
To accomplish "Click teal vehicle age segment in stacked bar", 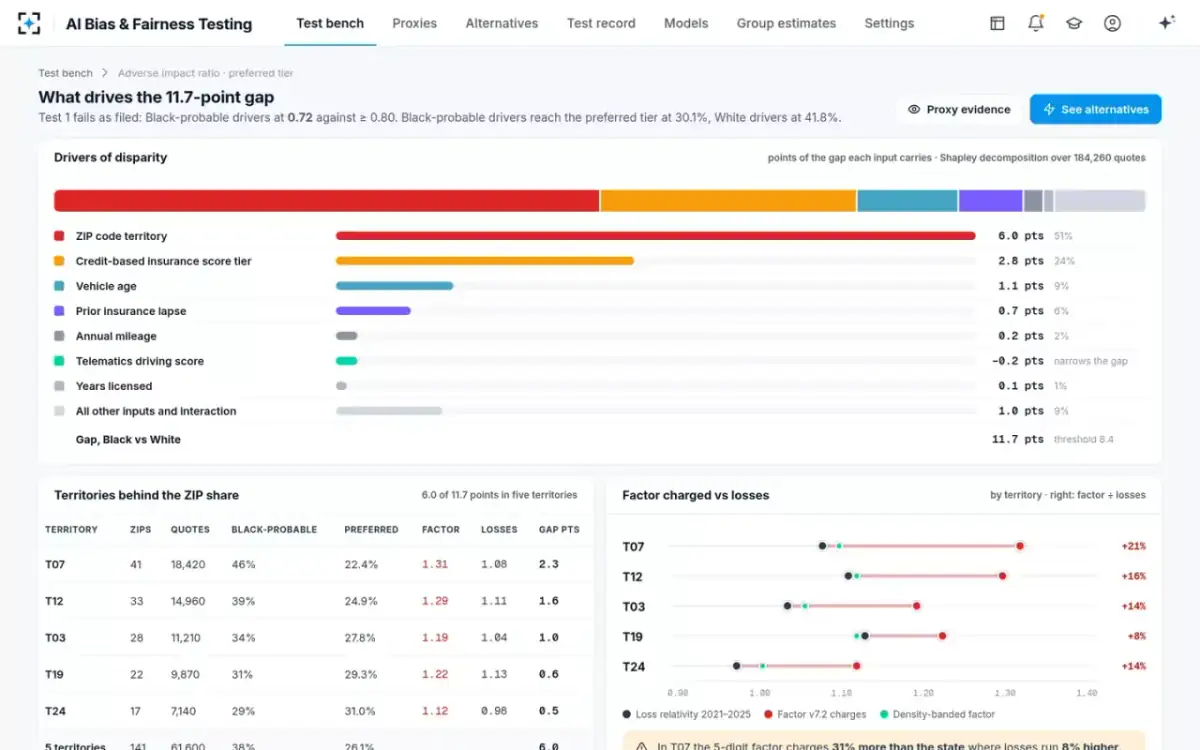I will click(907, 200).
